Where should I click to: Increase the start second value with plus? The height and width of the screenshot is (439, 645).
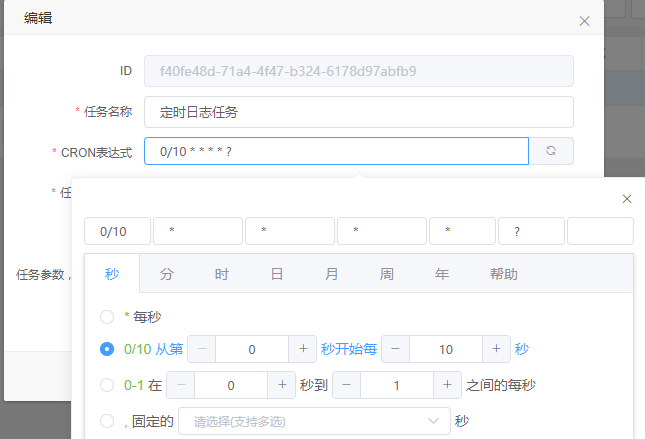click(303, 349)
